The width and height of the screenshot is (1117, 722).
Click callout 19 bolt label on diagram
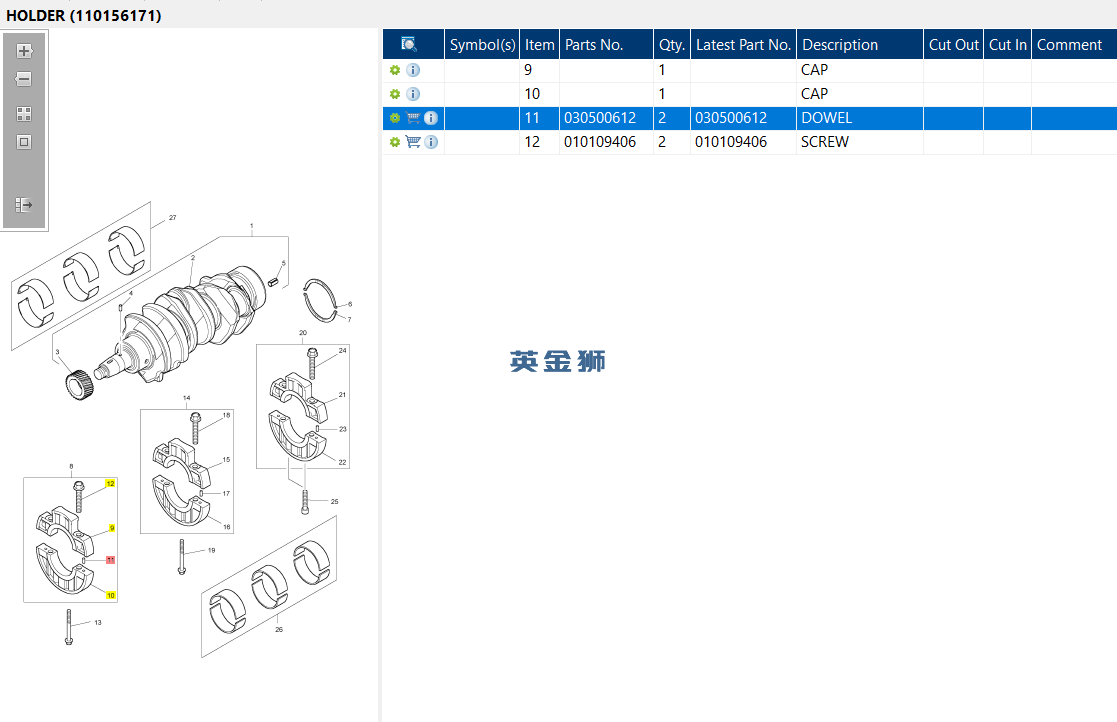click(x=212, y=550)
